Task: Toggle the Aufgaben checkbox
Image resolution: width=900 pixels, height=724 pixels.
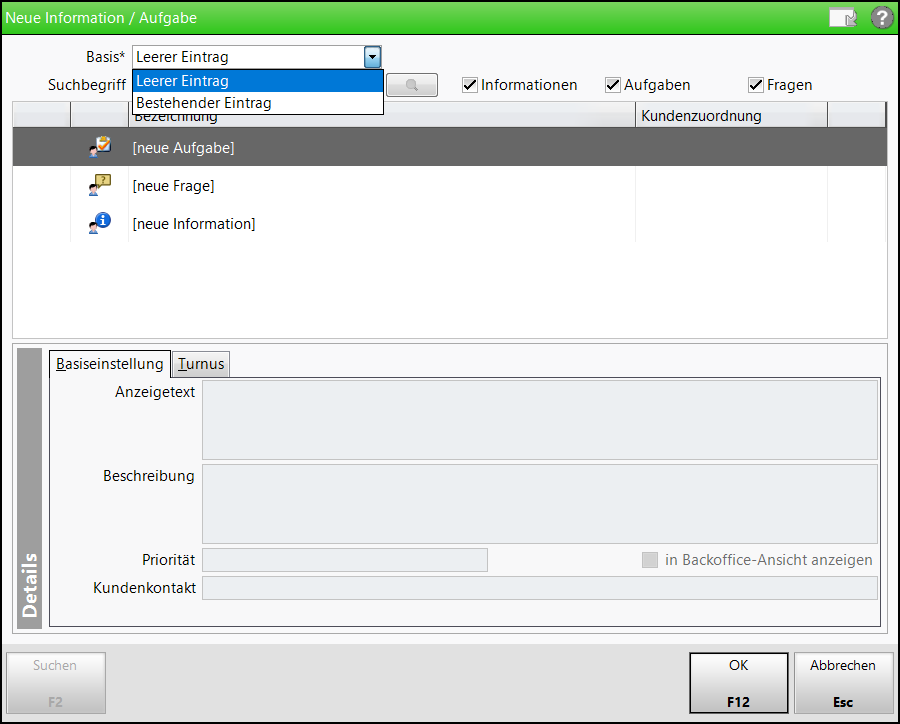Action: pos(613,85)
